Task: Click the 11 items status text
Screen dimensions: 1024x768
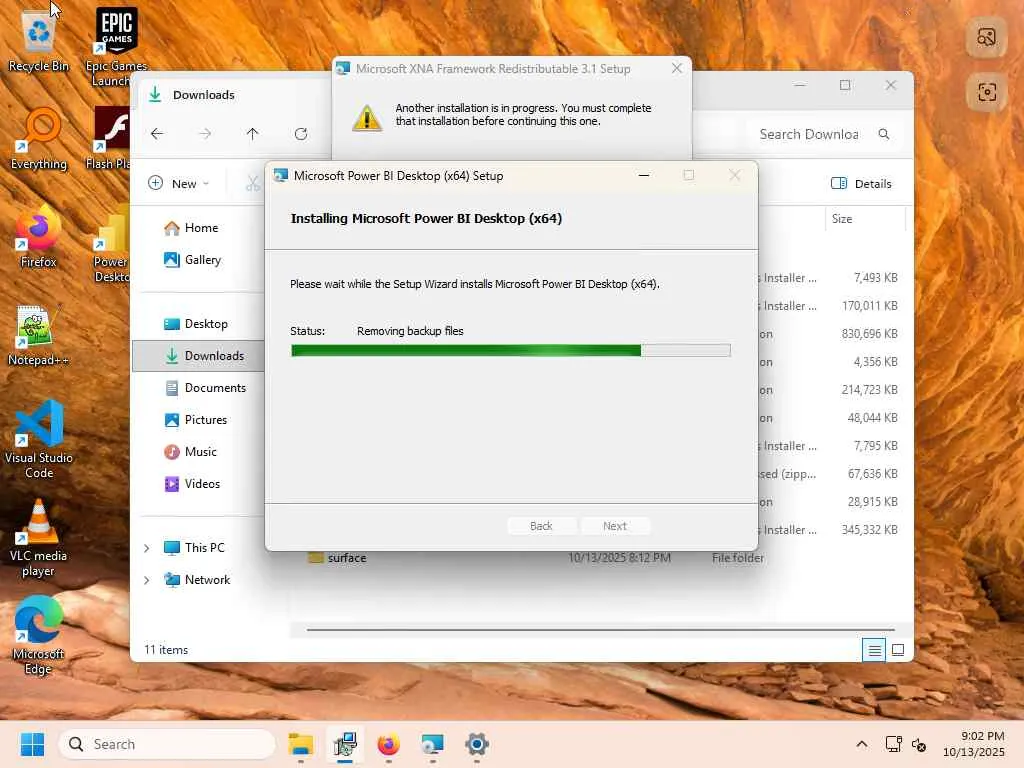Action: [x=166, y=650]
